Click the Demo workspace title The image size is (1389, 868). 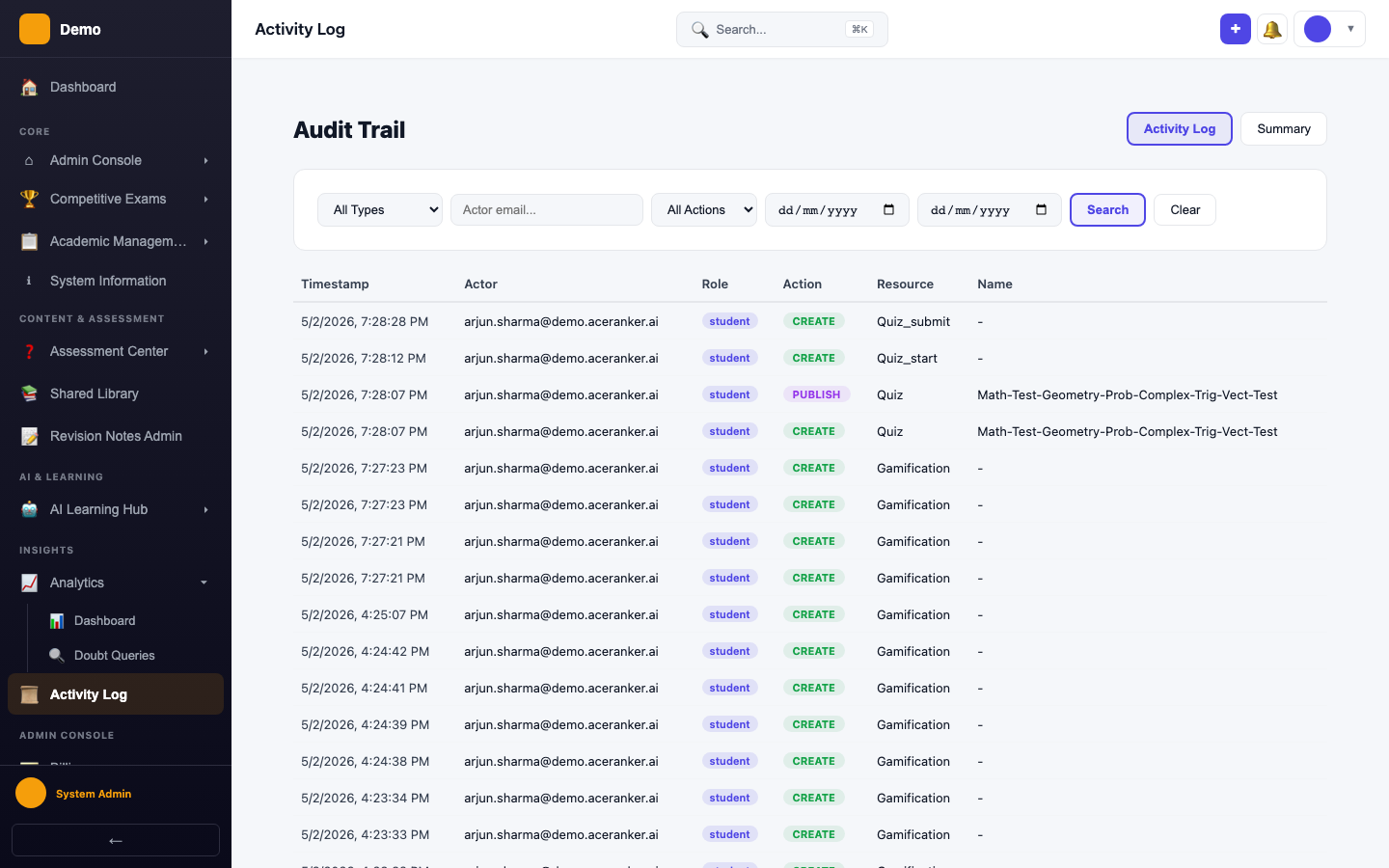tap(80, 29)
